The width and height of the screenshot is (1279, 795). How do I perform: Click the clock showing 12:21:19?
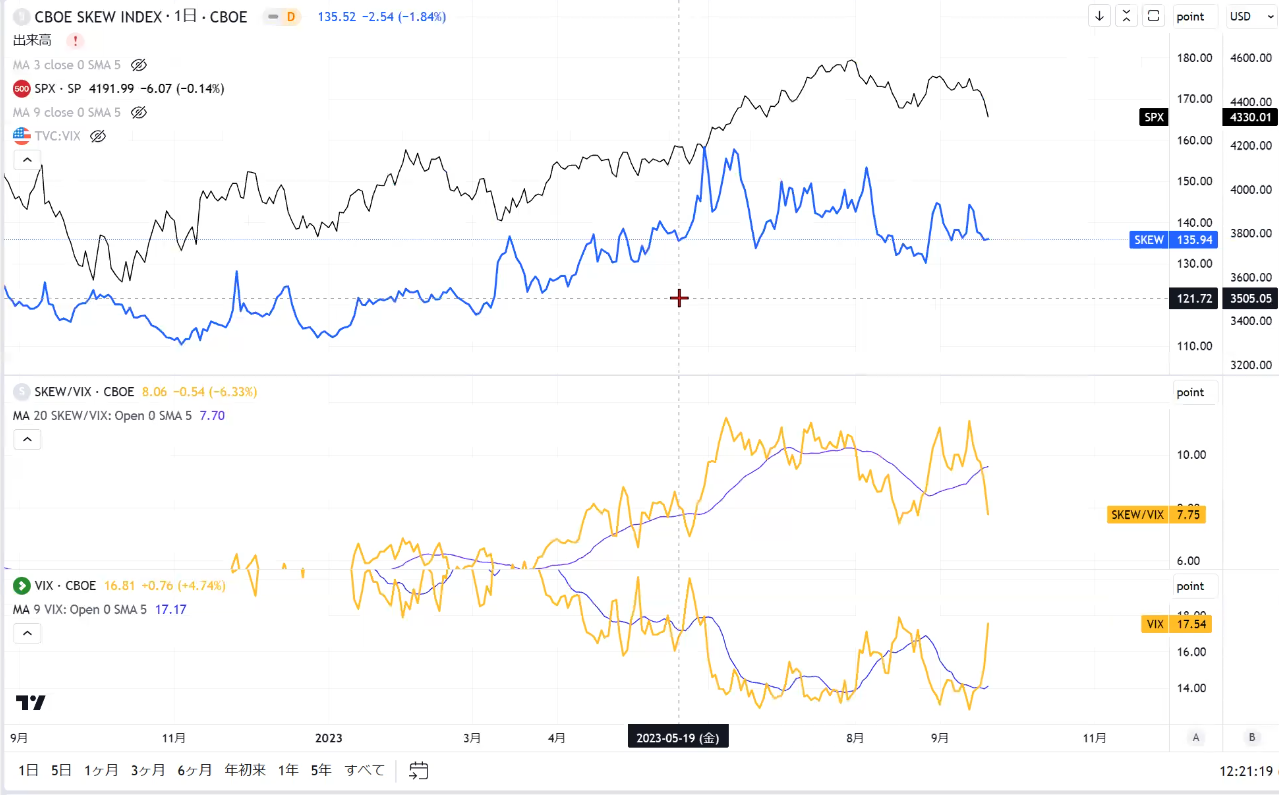(x=1245, y=770)
